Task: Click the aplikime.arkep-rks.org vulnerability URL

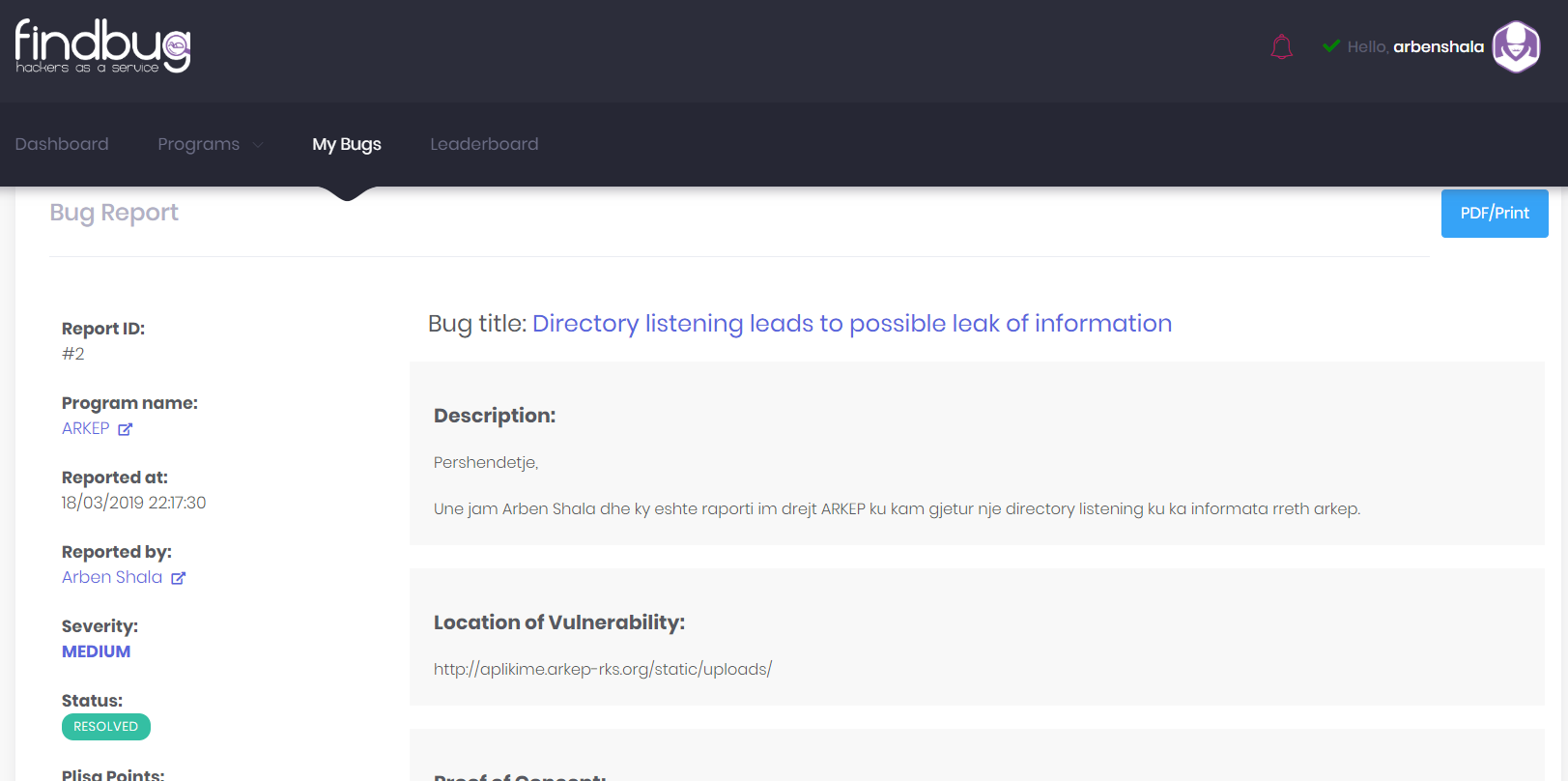Action: click(602, 668)
